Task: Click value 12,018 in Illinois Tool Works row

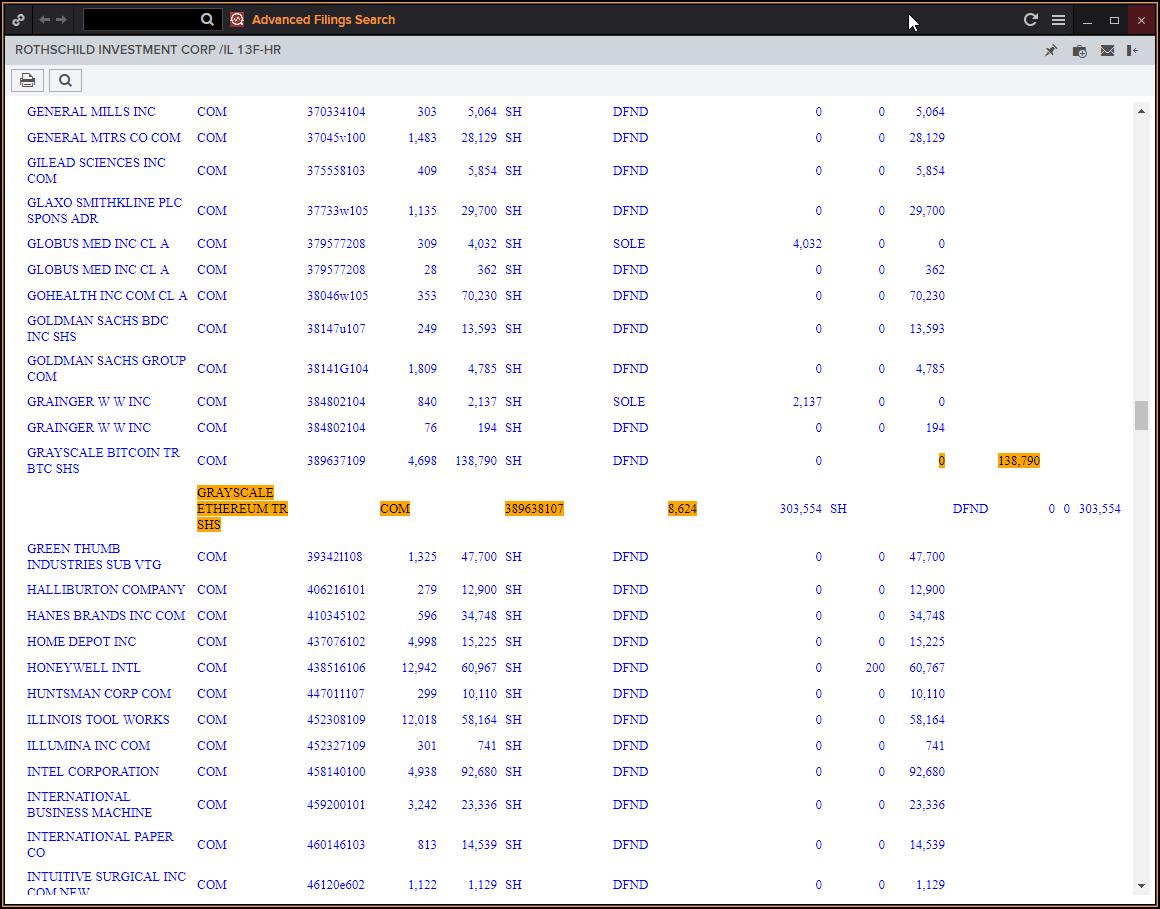Action: 419,720
